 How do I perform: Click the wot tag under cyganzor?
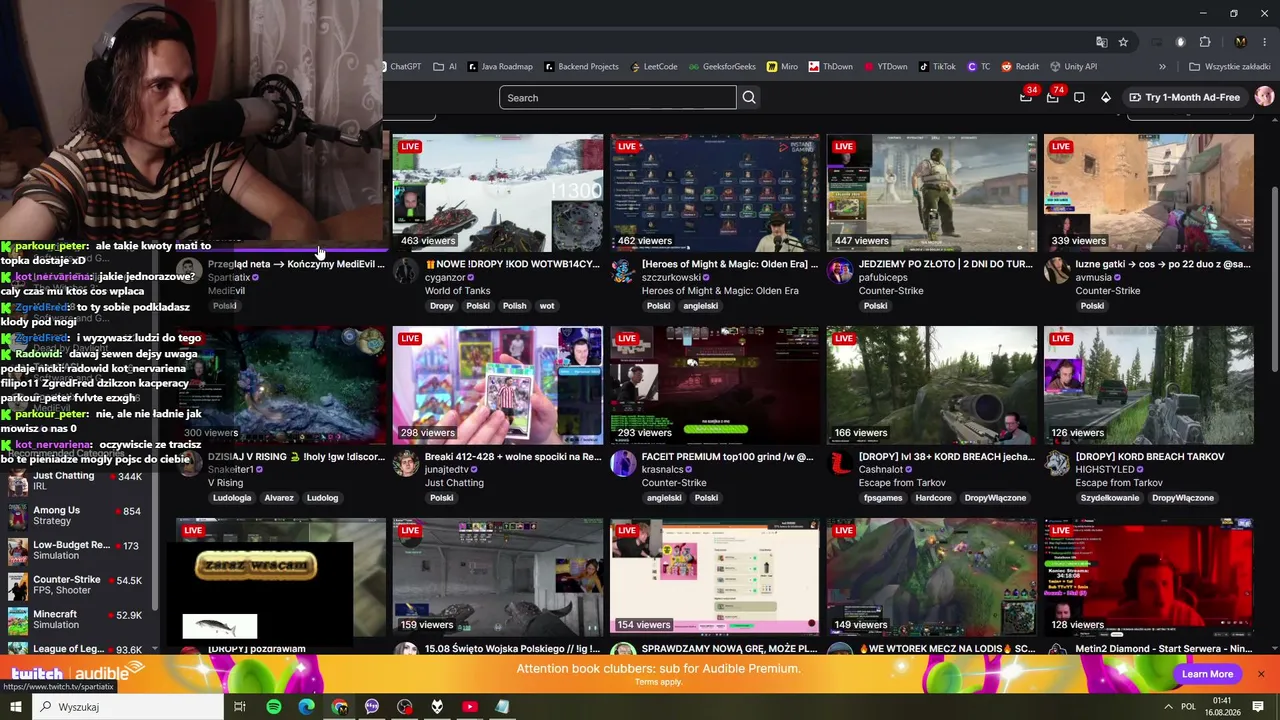coord(547,306)
